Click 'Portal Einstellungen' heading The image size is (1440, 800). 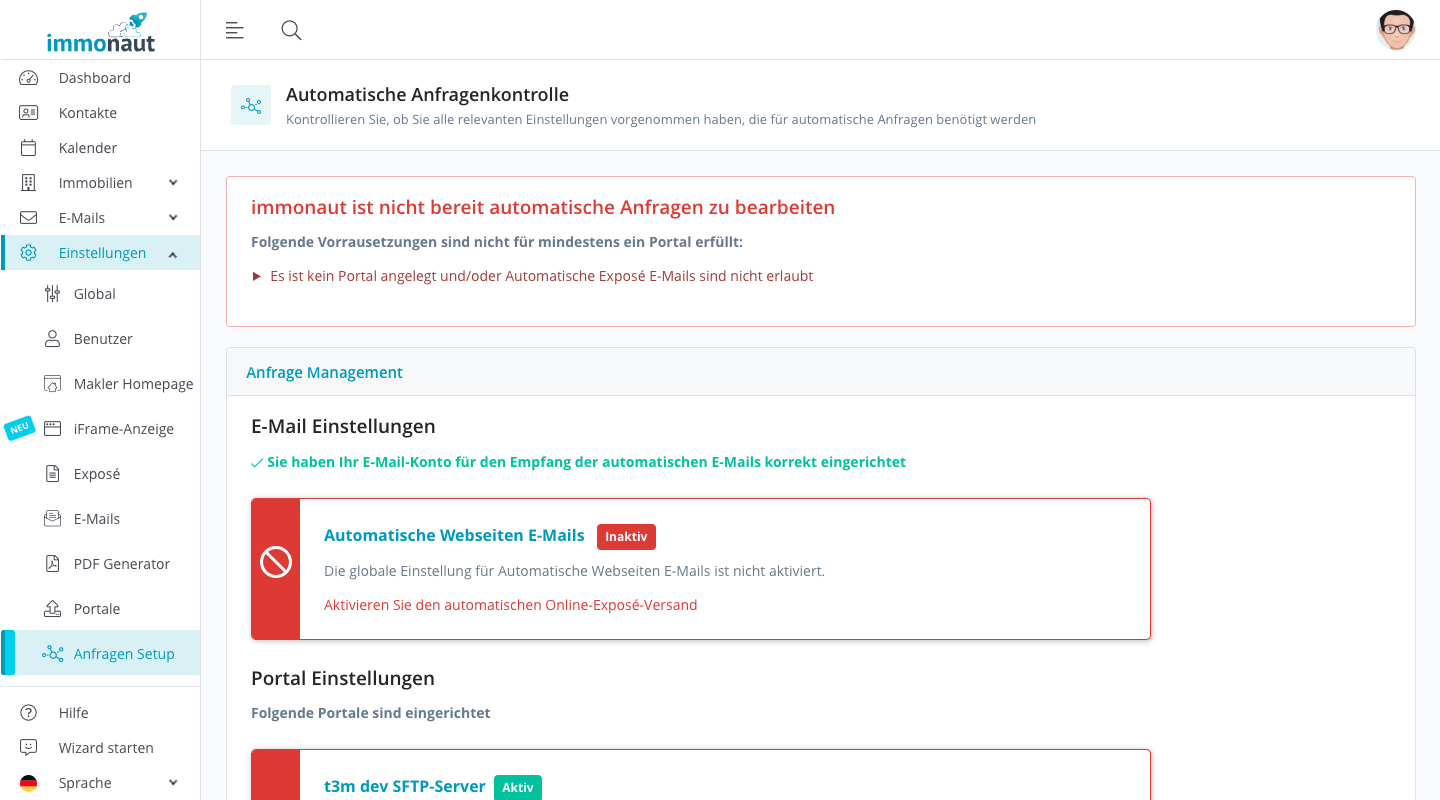click(x=343, y=678)
